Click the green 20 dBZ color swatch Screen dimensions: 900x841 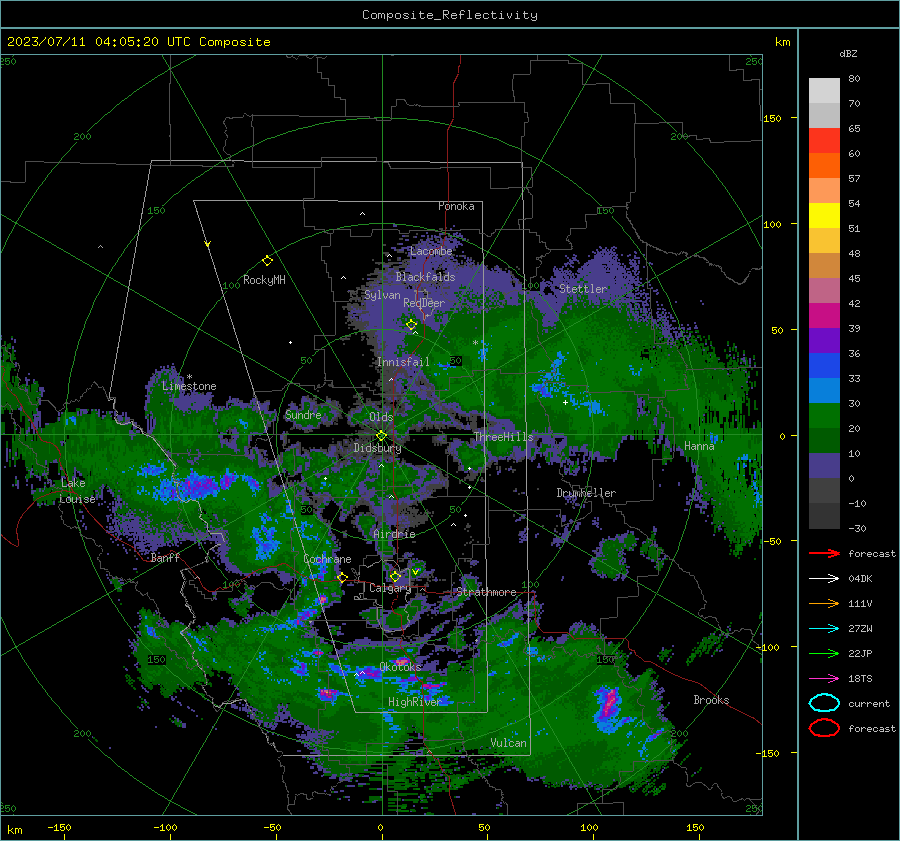point(824,415)
